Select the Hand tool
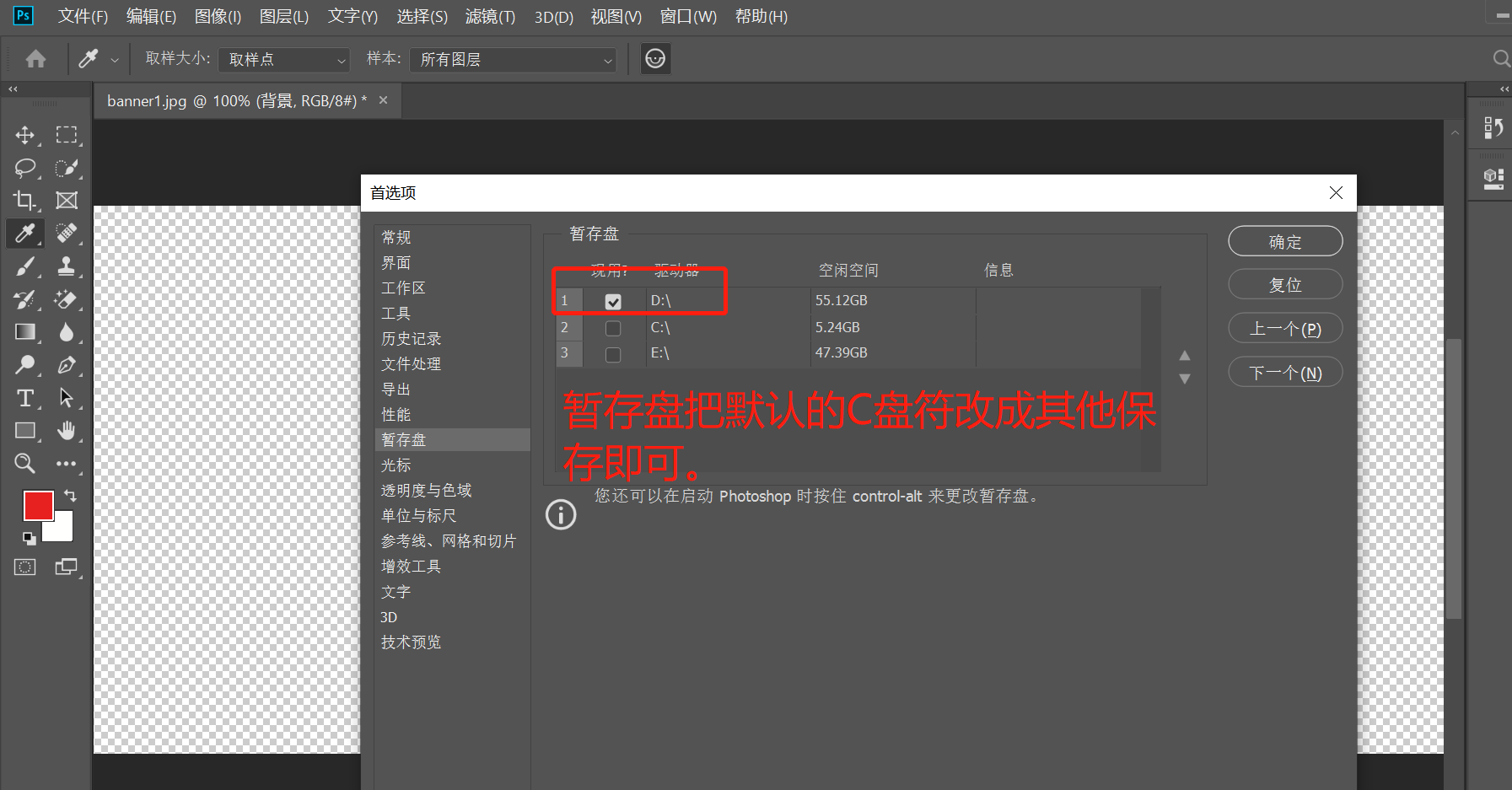The image size is (1512, 790). coord(67,431)
